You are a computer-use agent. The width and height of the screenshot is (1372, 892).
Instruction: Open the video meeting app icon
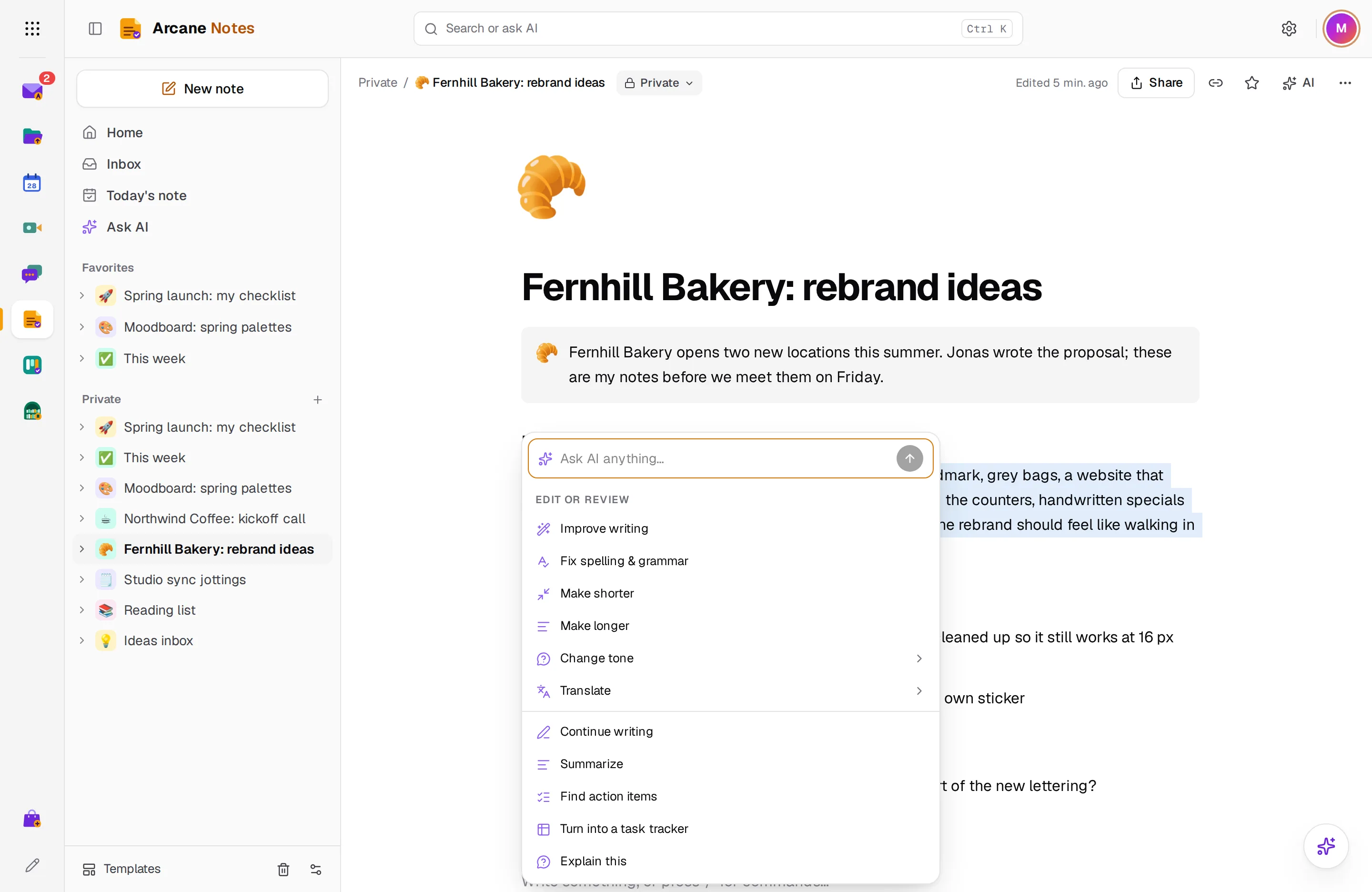32,228
